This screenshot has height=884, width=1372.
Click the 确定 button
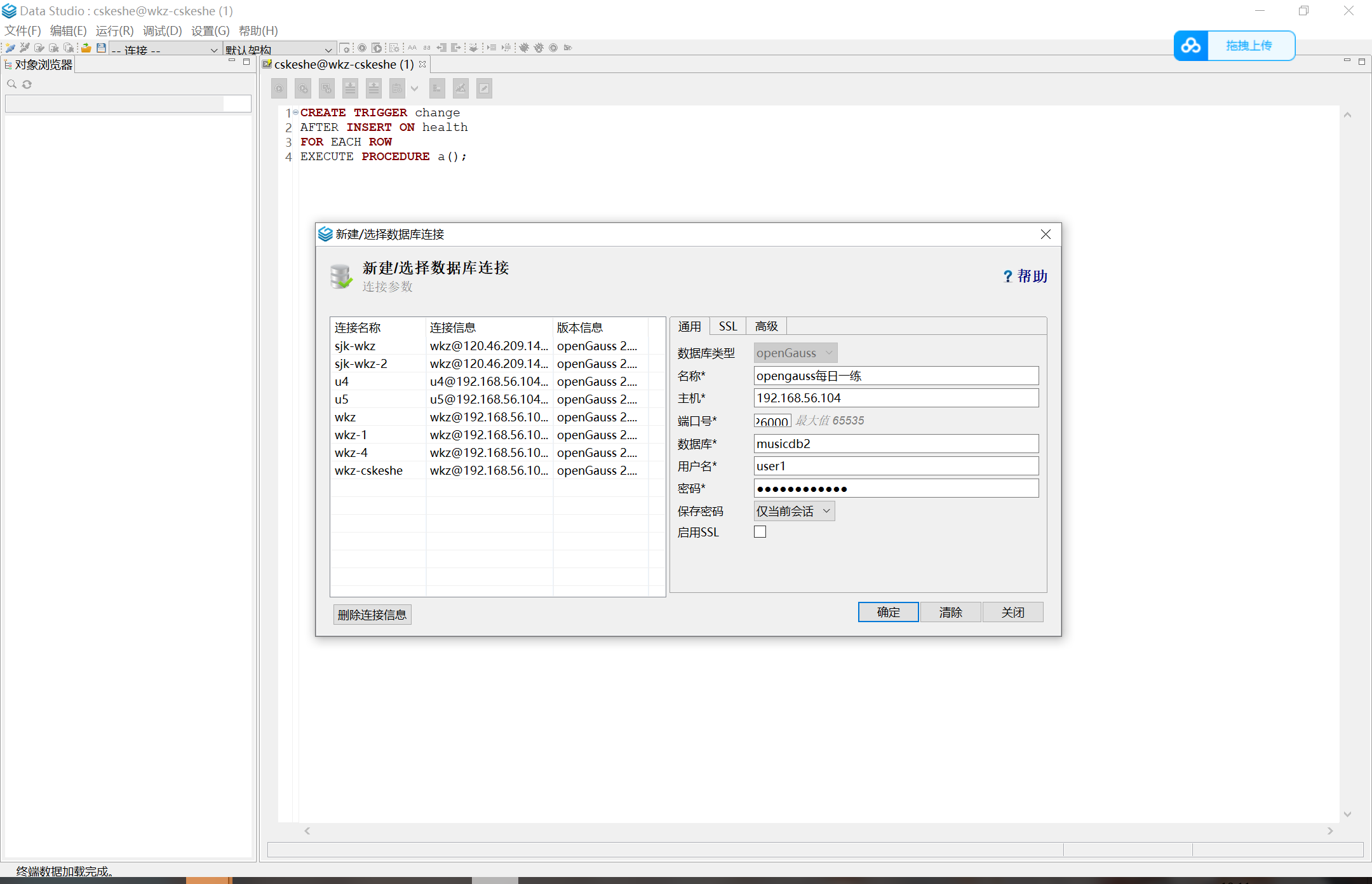pyautogui.click(x=888, y=612)
